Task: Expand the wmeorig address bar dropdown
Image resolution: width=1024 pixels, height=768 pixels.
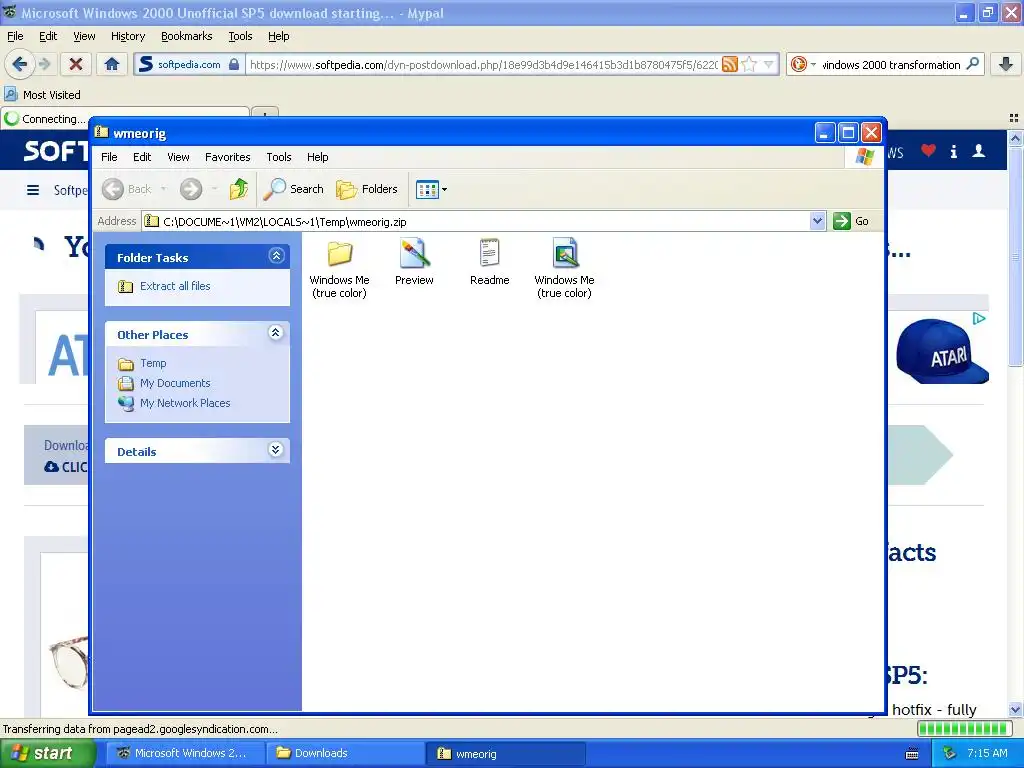Action: (817, 221)
